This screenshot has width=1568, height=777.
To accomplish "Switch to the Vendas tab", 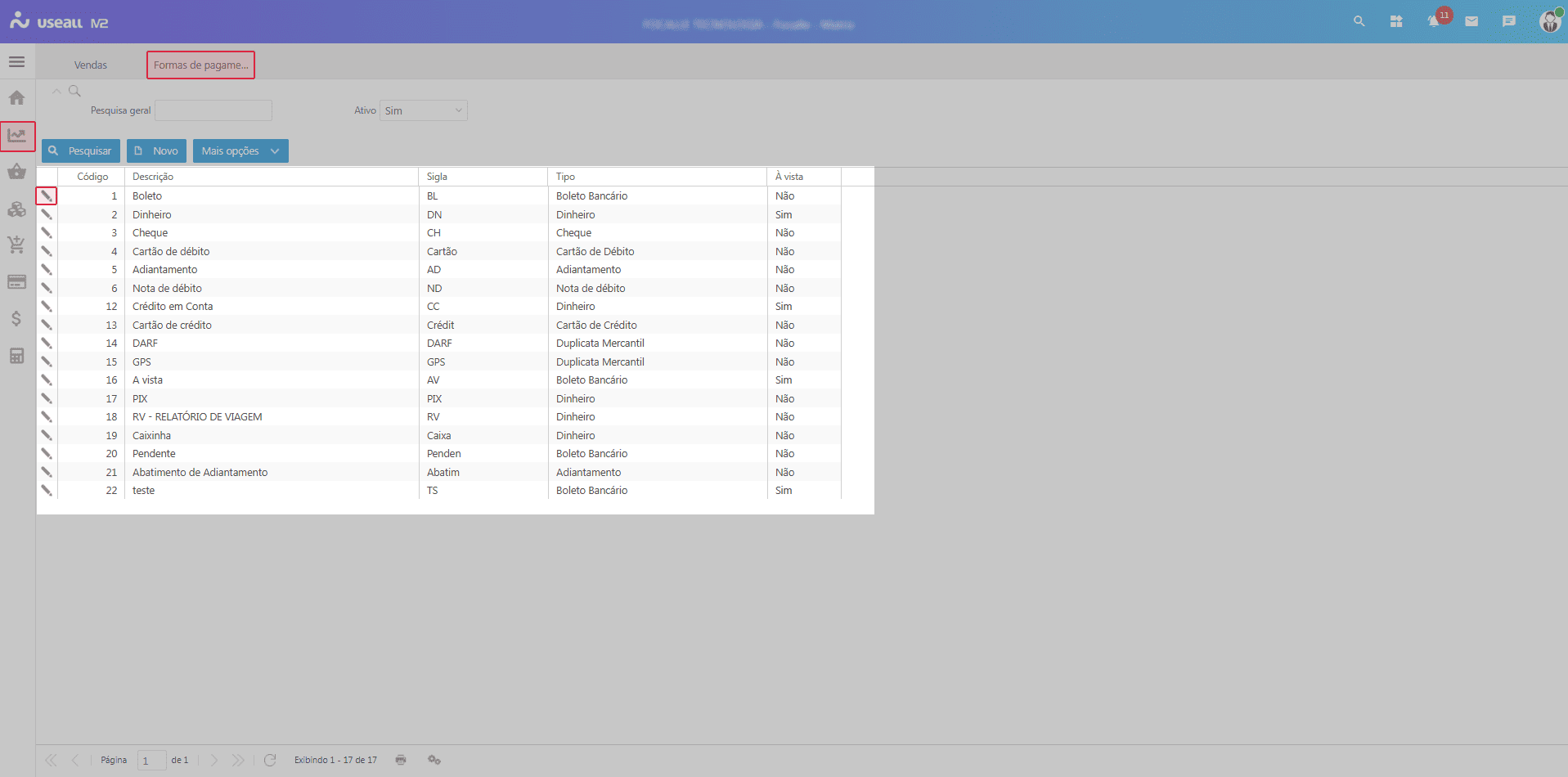I will pos(91,65).
